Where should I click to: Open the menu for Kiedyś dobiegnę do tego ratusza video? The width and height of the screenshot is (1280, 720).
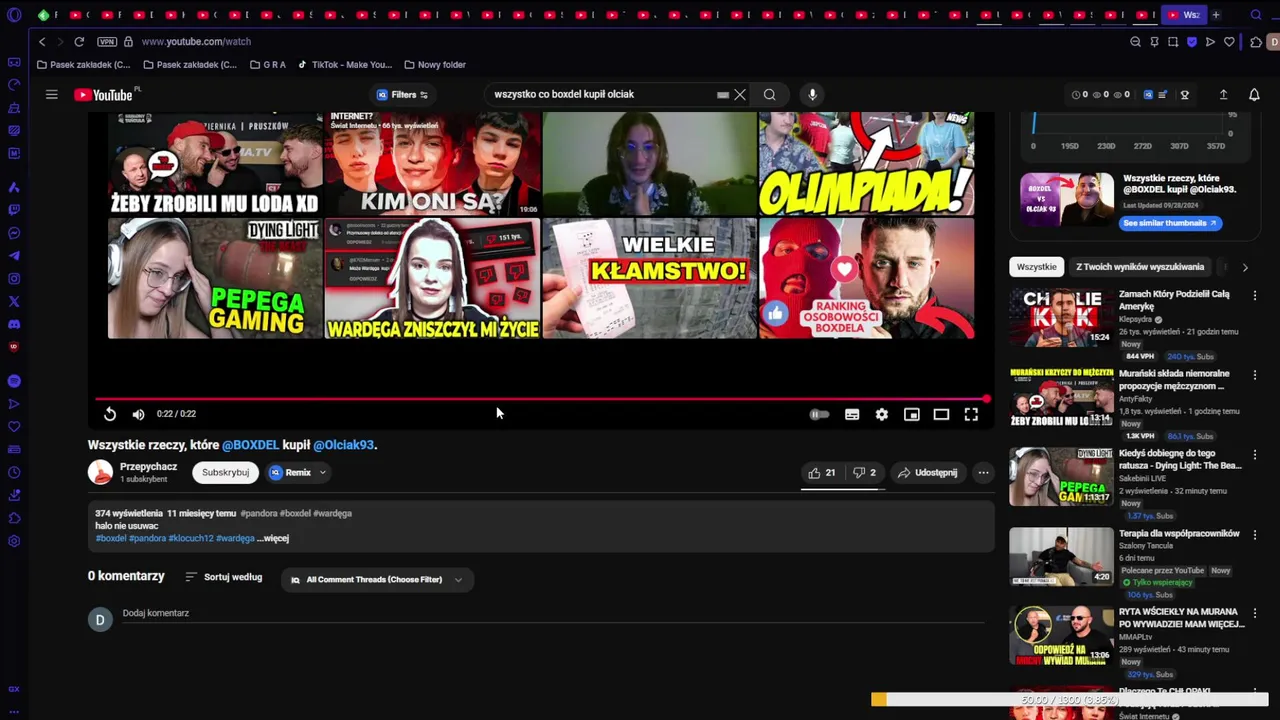click(1255, 454)
